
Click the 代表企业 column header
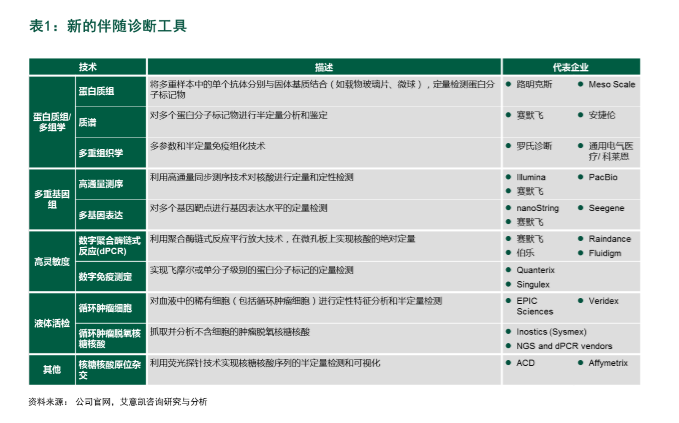click(570, 66)
